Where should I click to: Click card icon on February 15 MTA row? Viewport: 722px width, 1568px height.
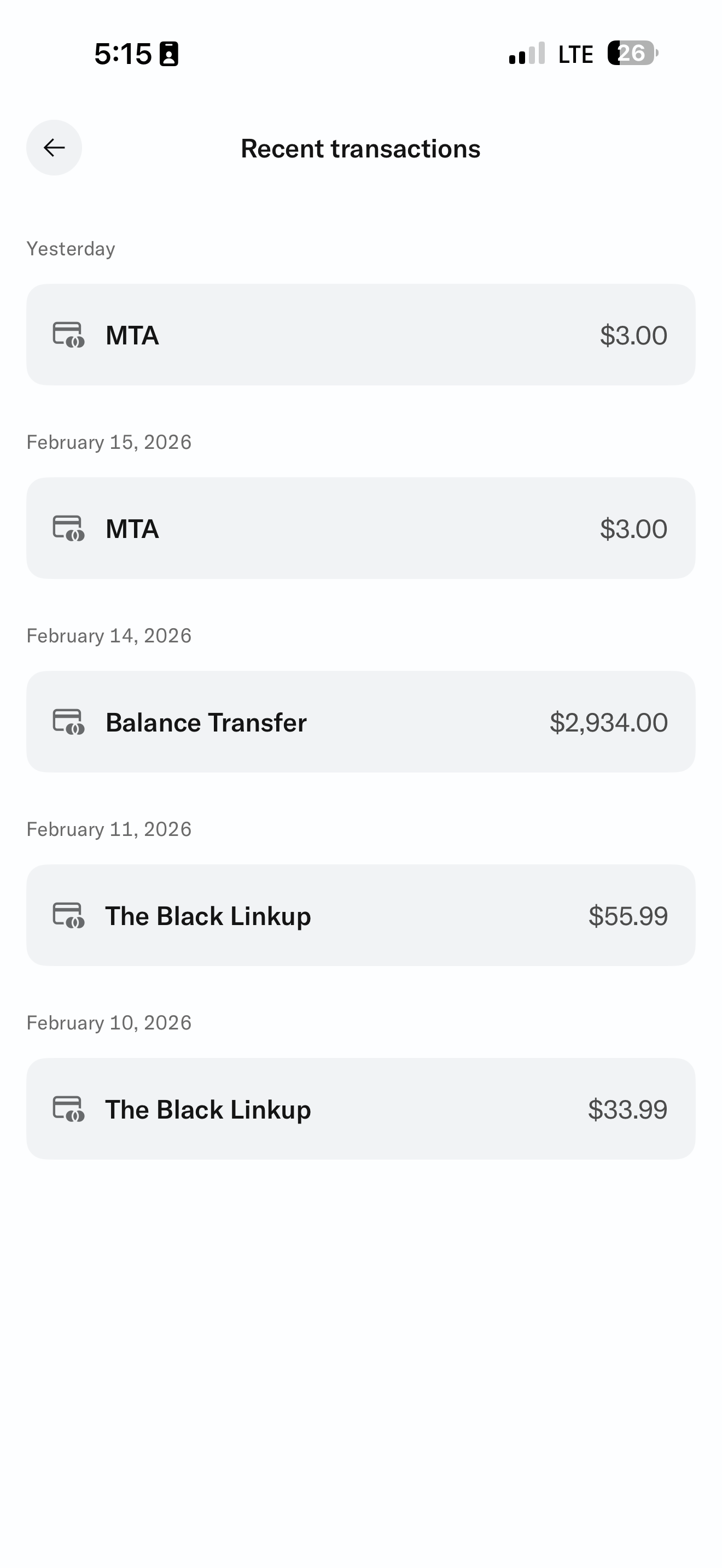point(68,528)
